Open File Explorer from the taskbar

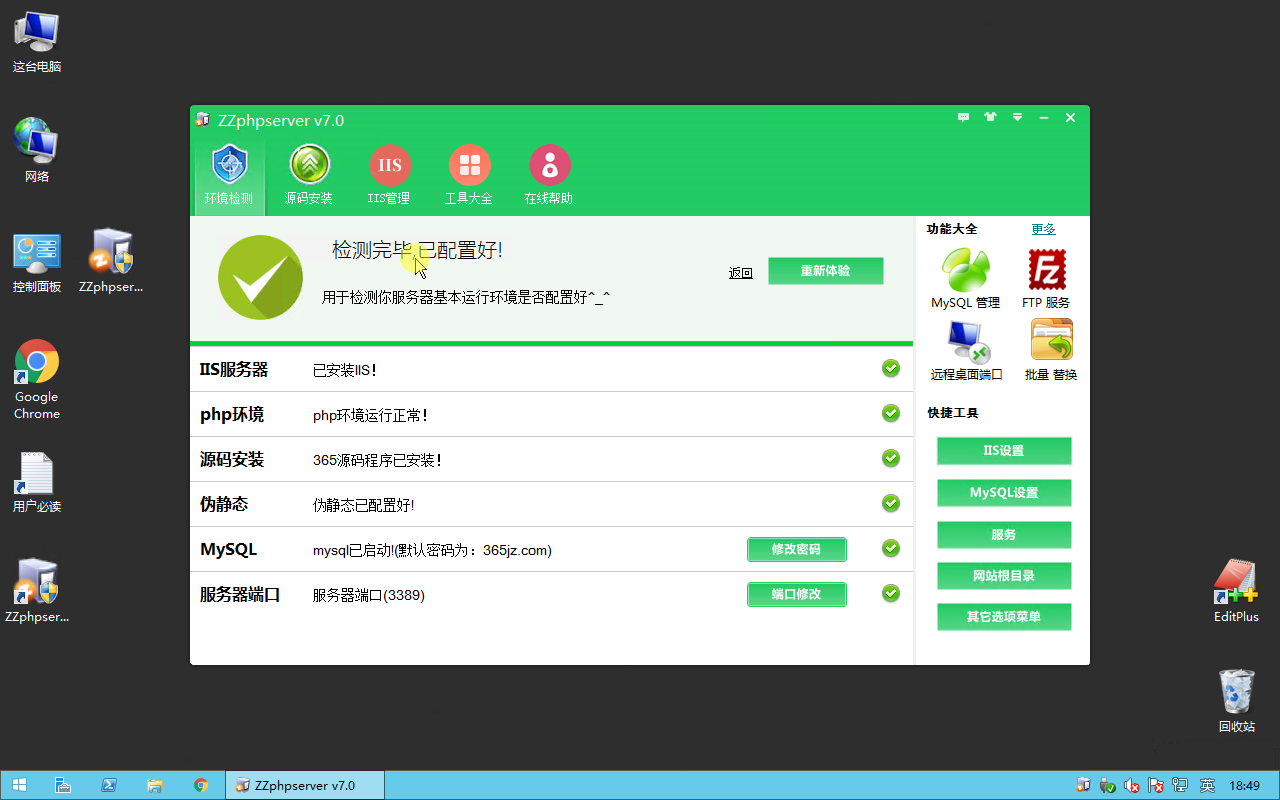click(x=155, y=785)
